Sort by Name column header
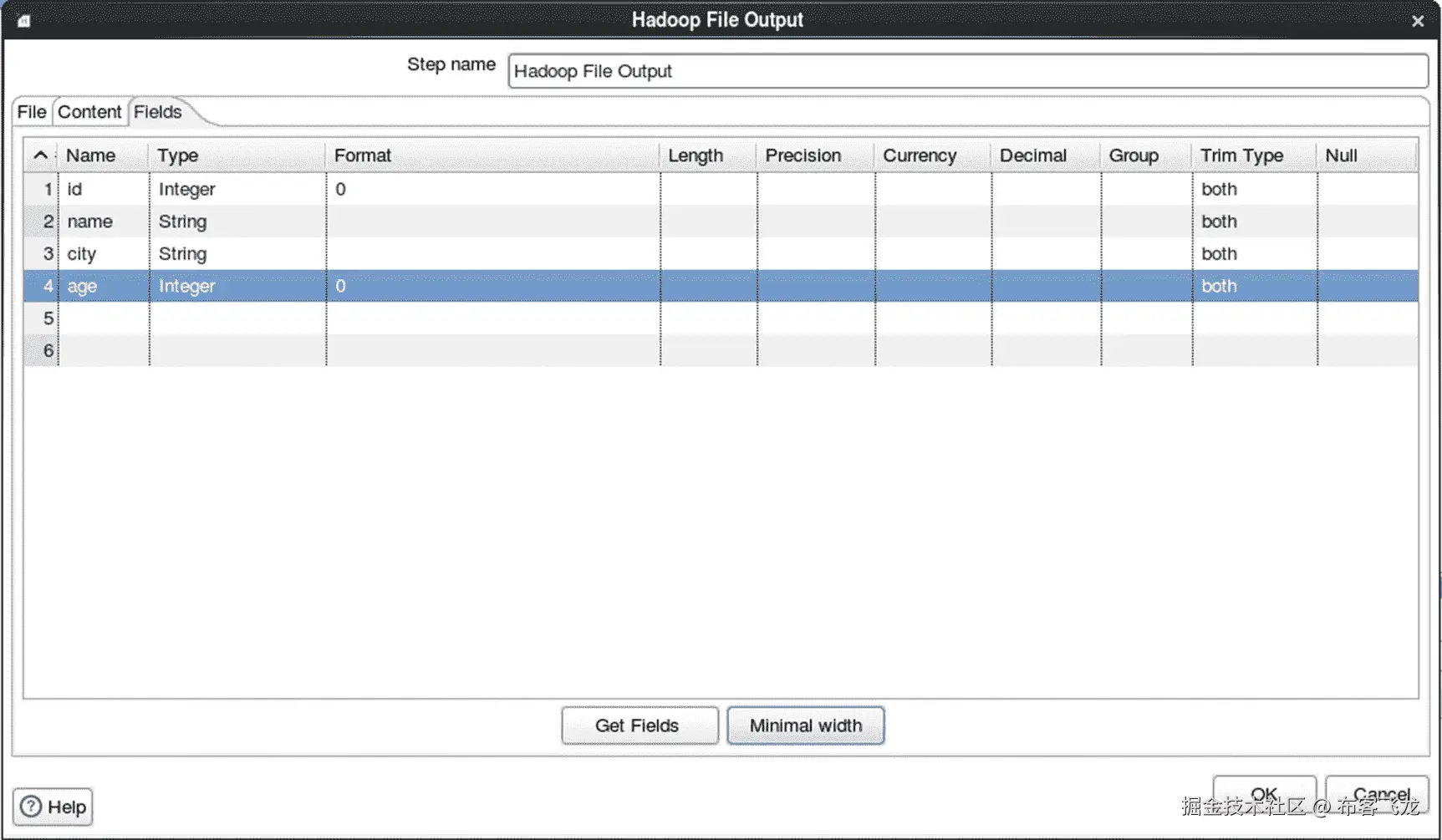 tap(103, 155)
